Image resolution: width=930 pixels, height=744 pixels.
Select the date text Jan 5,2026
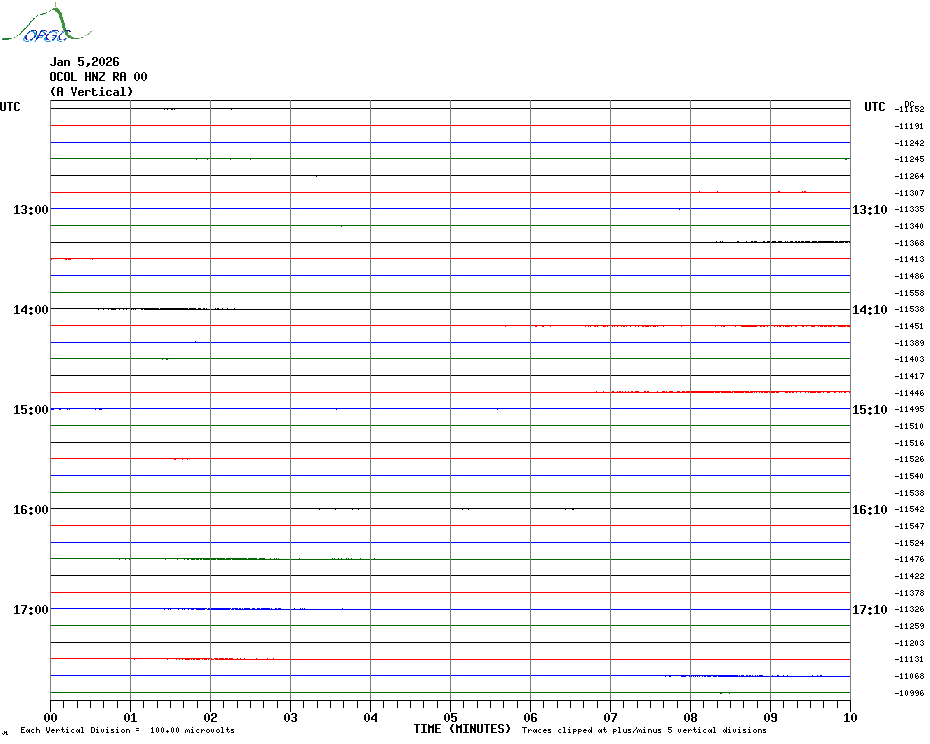click(84, 62)
